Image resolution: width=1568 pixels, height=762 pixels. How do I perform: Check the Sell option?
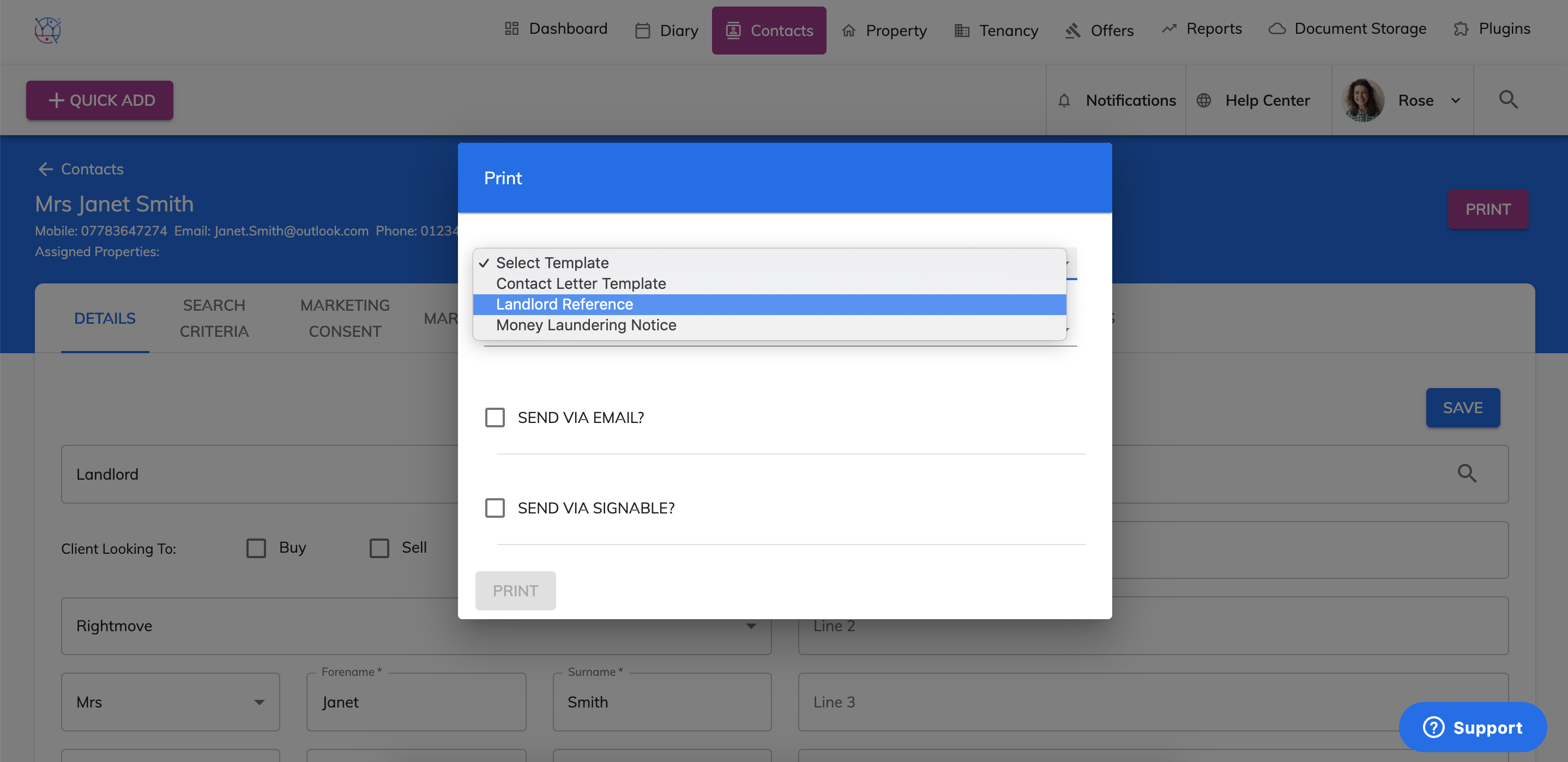pyautogui.click(x=379, y=548)
